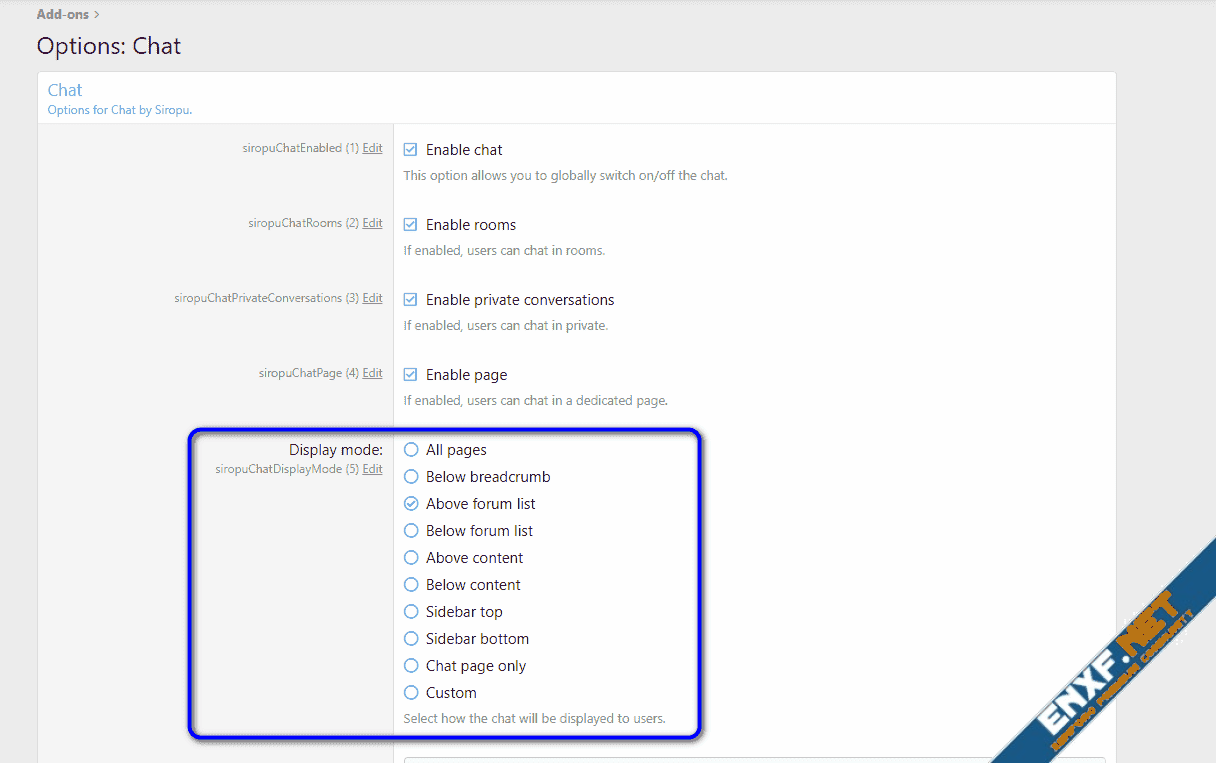This screenshot has width=1216, height=763.
Task: Disable the Enable page checkbox
Action: 411,375
